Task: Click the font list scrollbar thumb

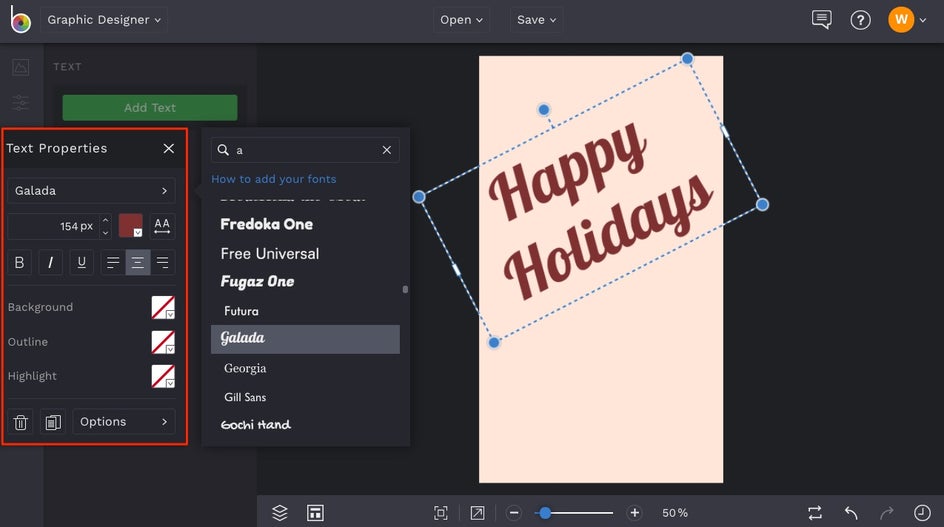Action: click(405, 290)
